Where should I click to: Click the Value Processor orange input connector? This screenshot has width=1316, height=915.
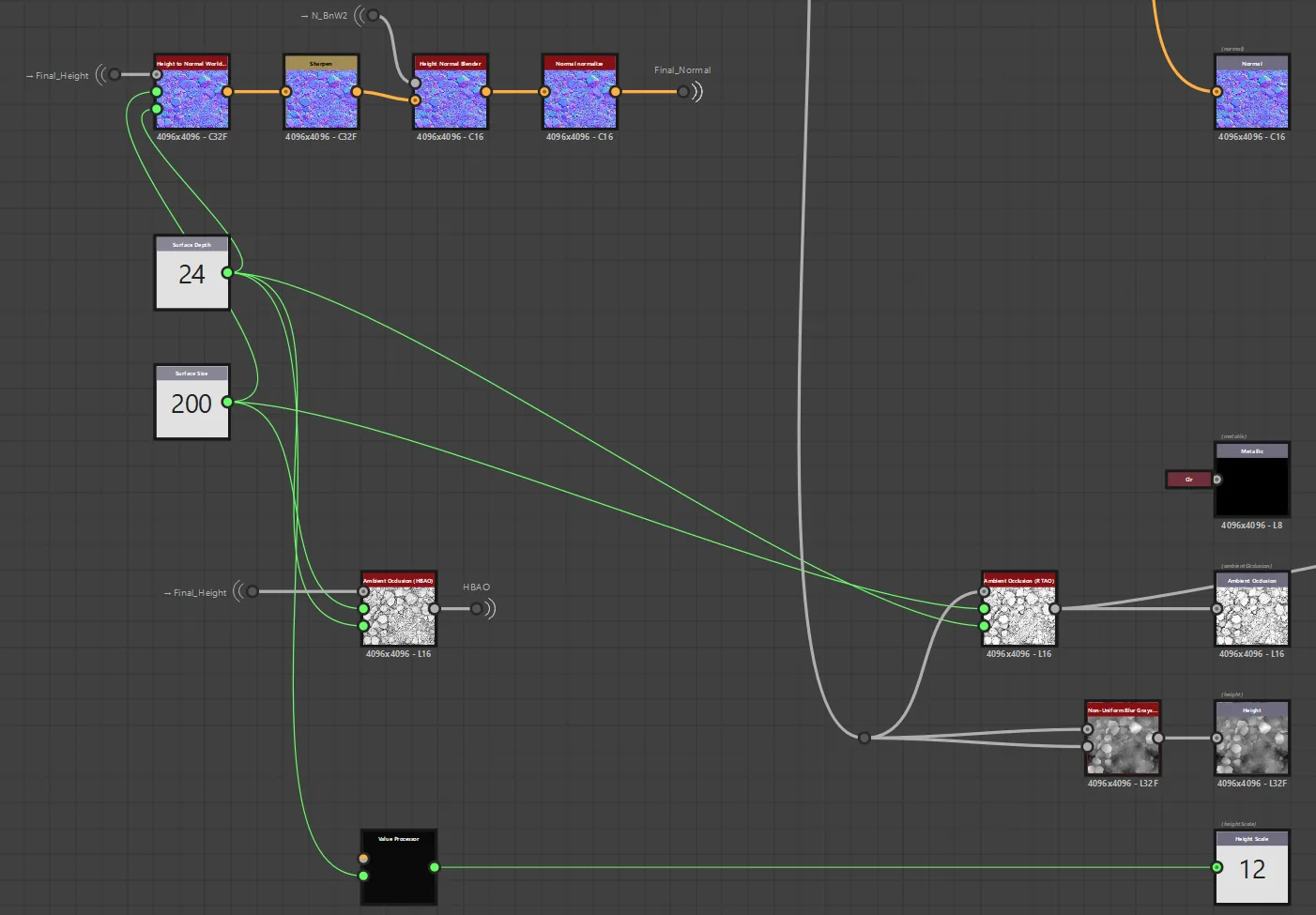pyautogui.click(x=363, y=859)
